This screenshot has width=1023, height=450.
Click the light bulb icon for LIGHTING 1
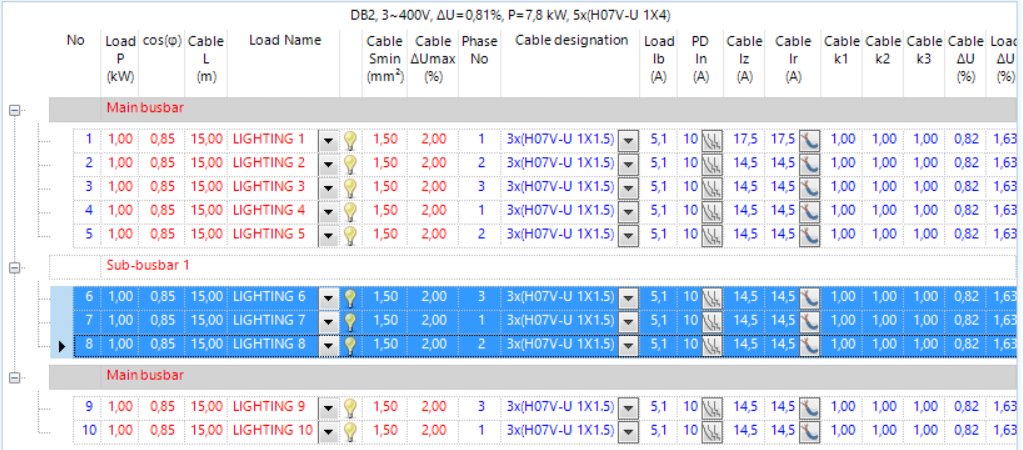350,139
